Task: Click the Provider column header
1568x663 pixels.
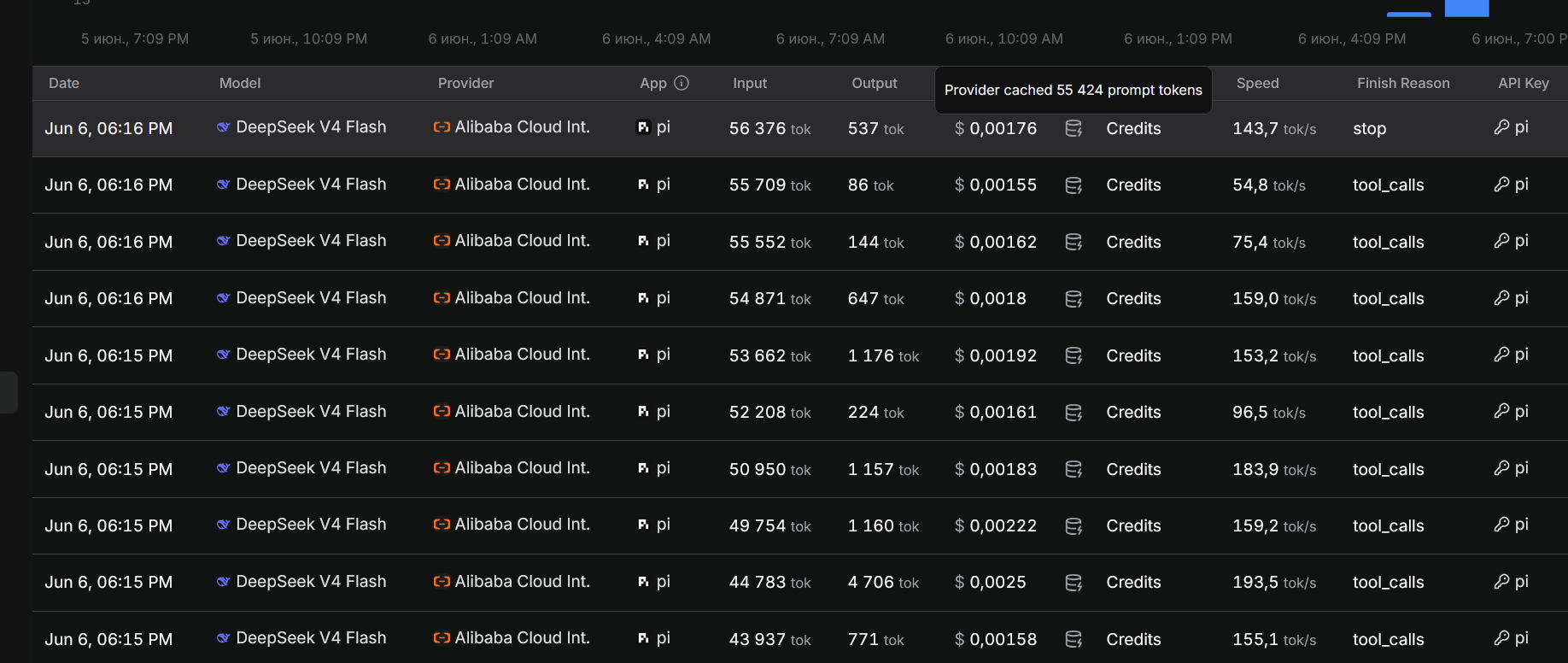Action: click(465, 83)
